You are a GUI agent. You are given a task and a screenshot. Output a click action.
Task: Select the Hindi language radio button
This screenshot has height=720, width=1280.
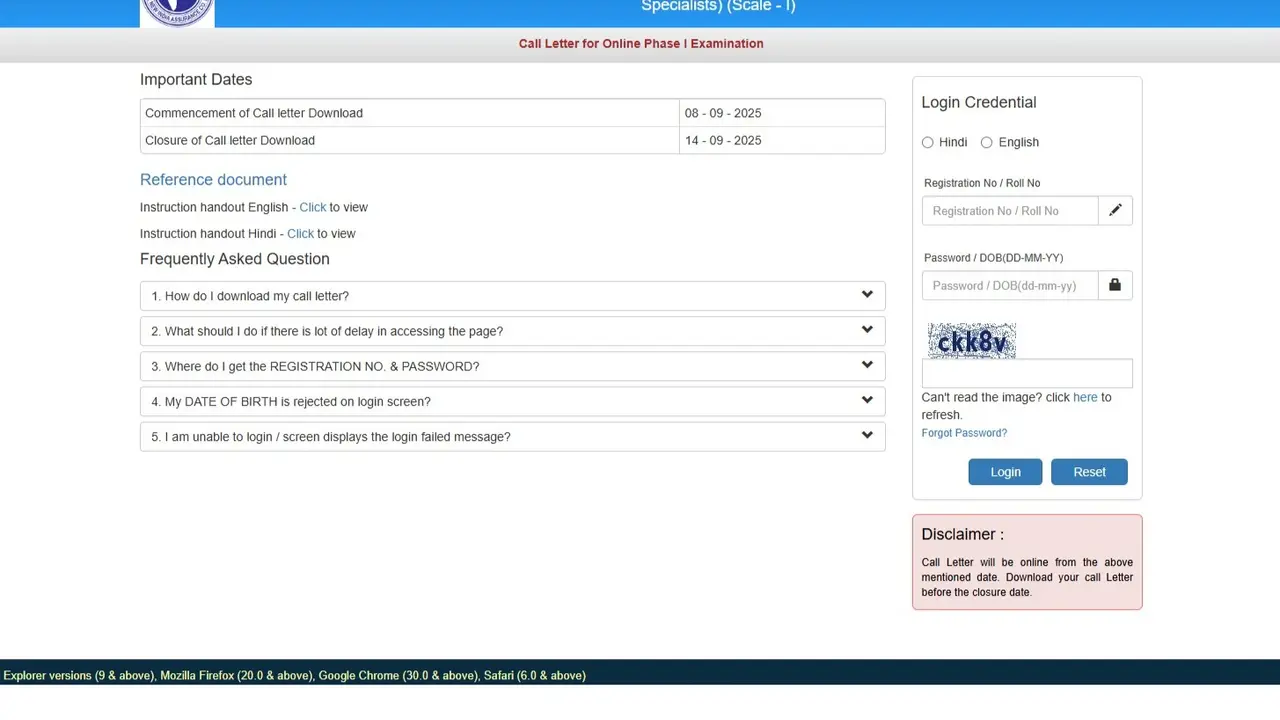pyautogui.click(x=927, y=142)
